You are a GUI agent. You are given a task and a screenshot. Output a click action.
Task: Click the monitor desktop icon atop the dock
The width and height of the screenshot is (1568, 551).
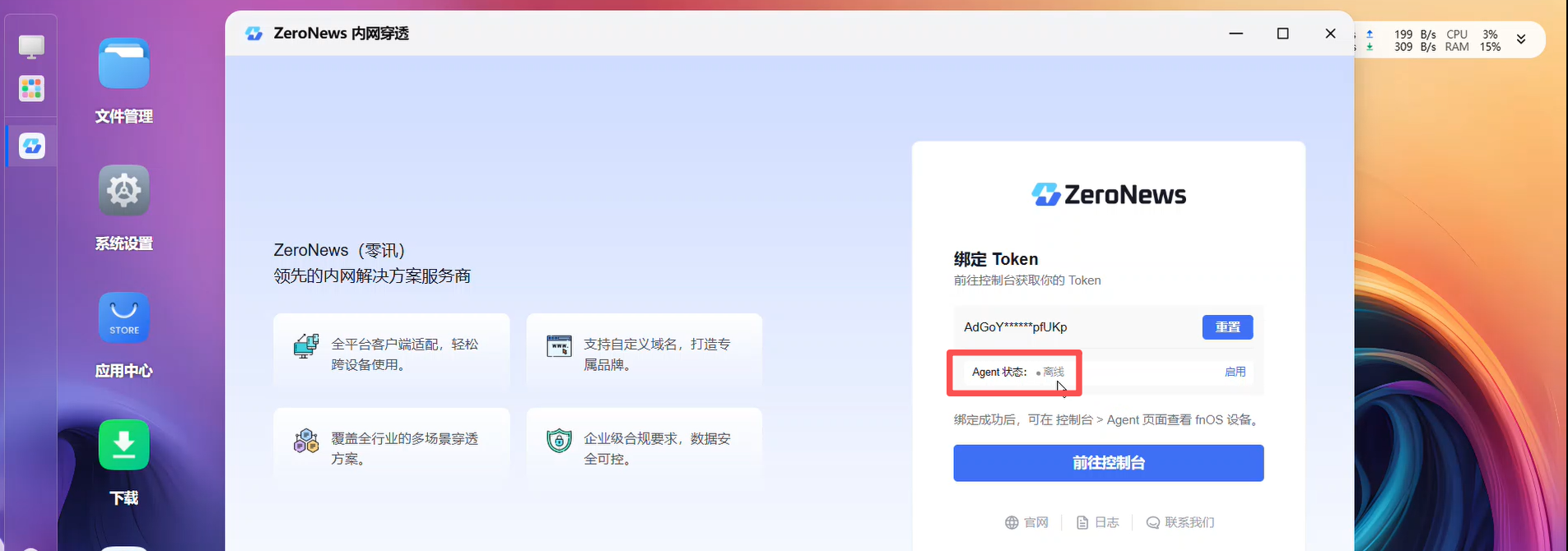32,47
